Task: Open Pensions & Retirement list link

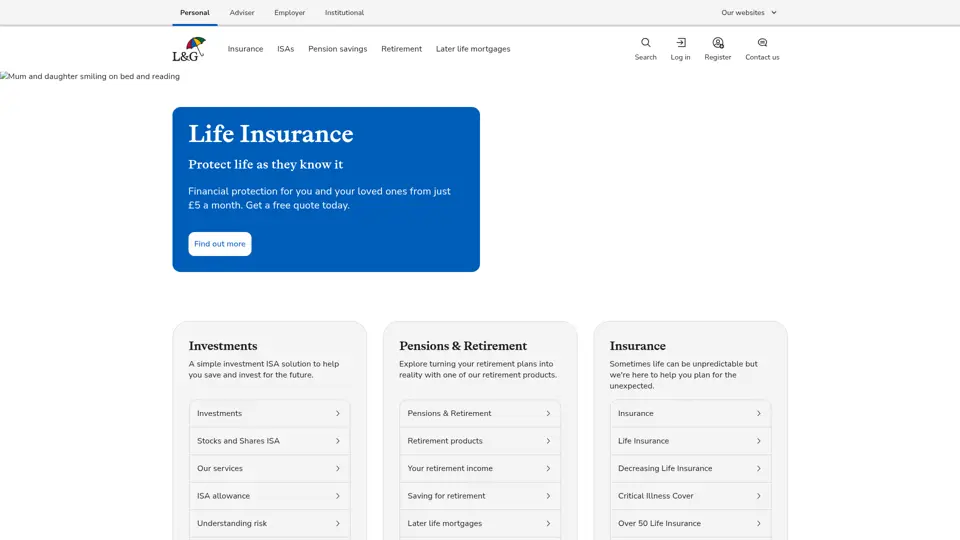Action: click(x=480, y=413)
